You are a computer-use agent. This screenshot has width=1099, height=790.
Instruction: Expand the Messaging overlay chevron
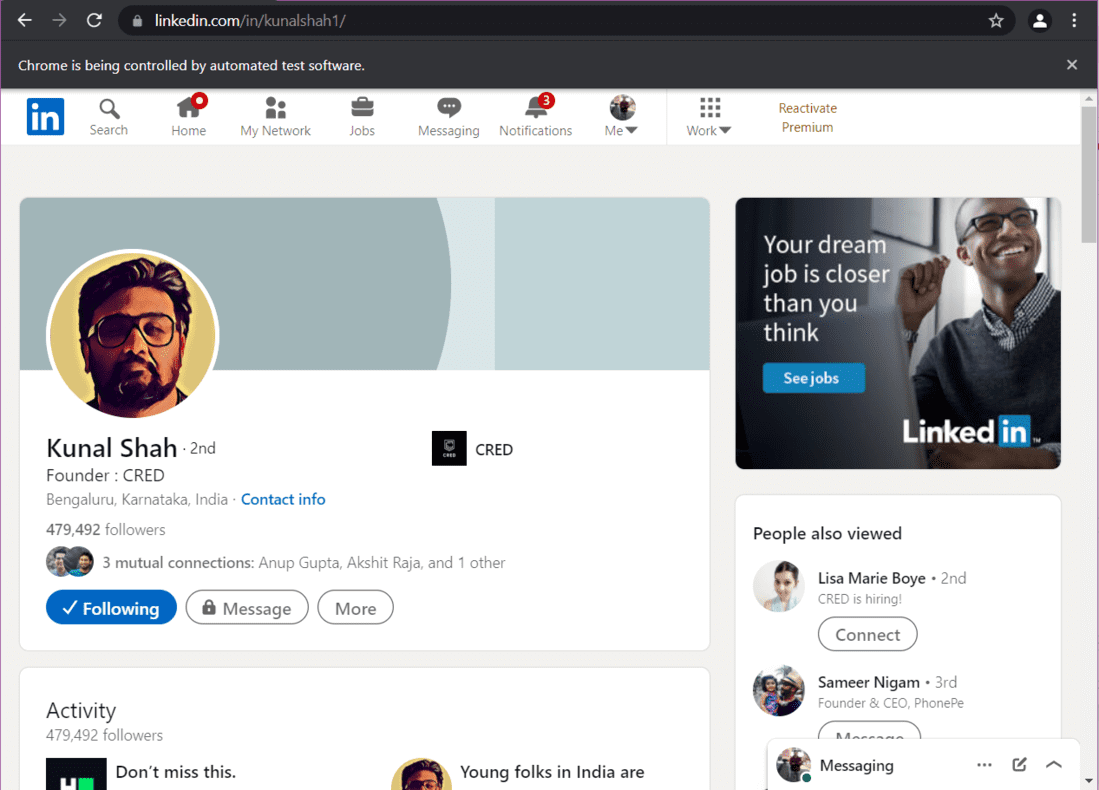pos(1054,765)
